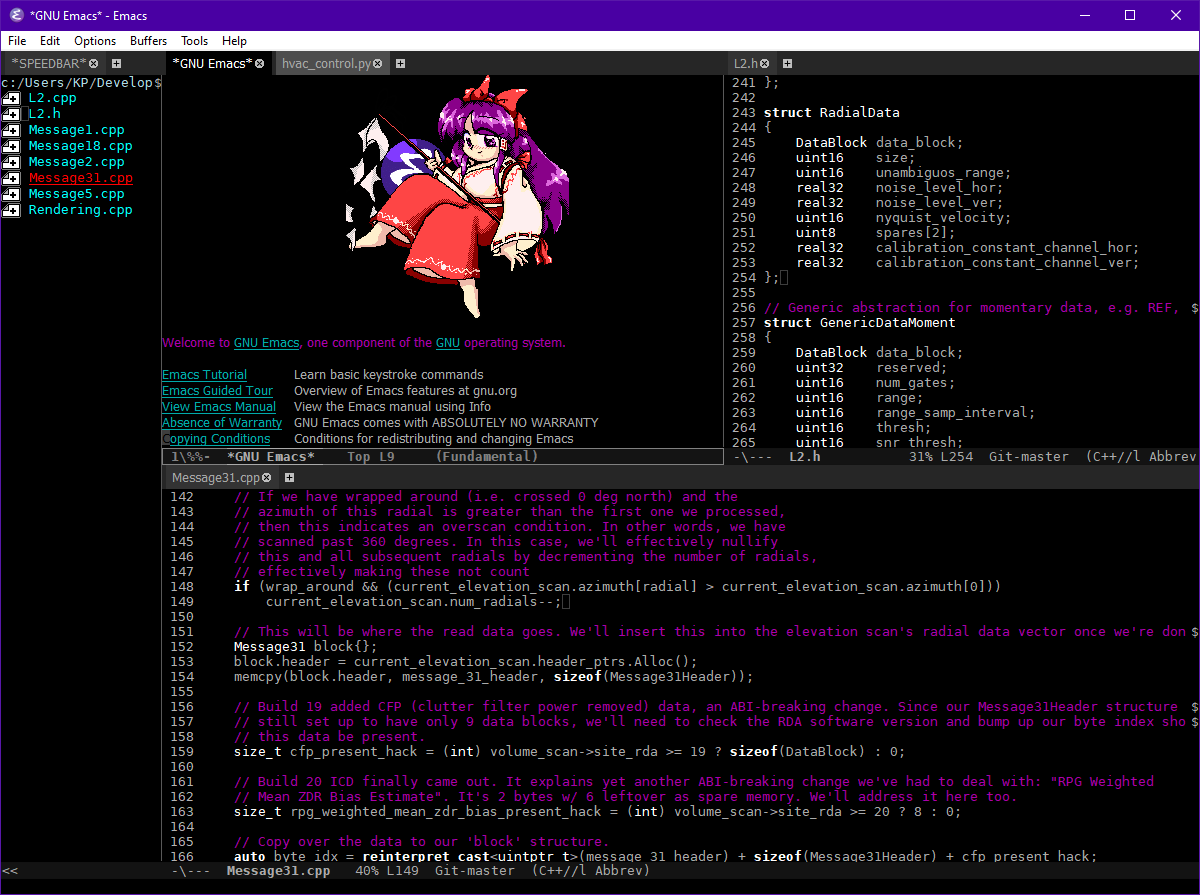Close the Message31.cpp tab
The height and width of the screenshot is (895, 1200).
[267, 477]
